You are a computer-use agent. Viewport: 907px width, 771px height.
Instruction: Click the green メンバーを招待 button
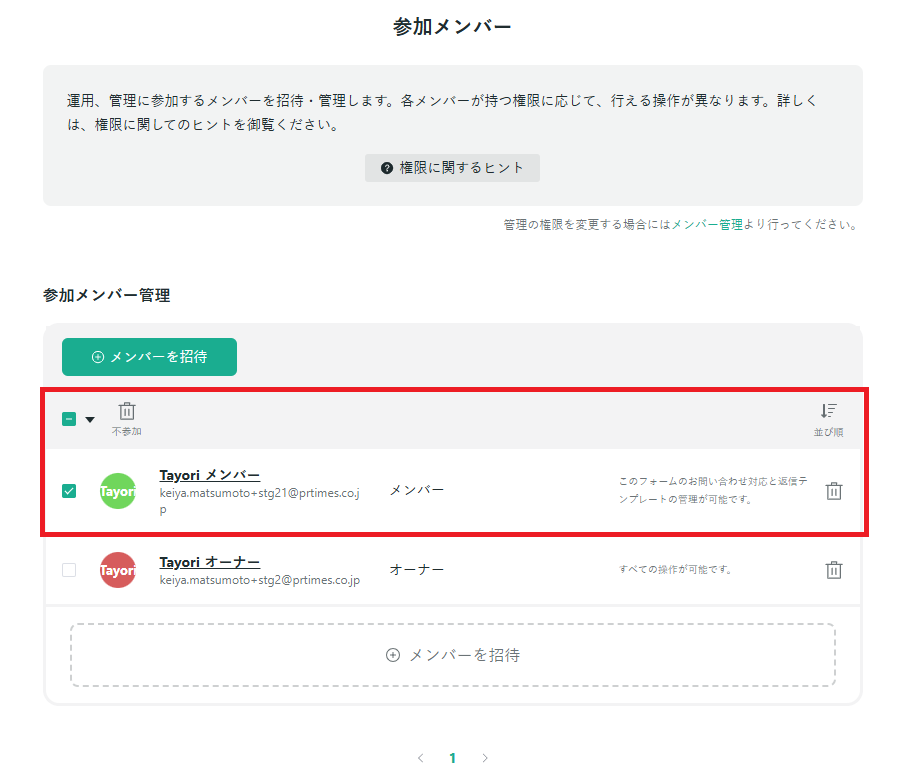(149, 357)
